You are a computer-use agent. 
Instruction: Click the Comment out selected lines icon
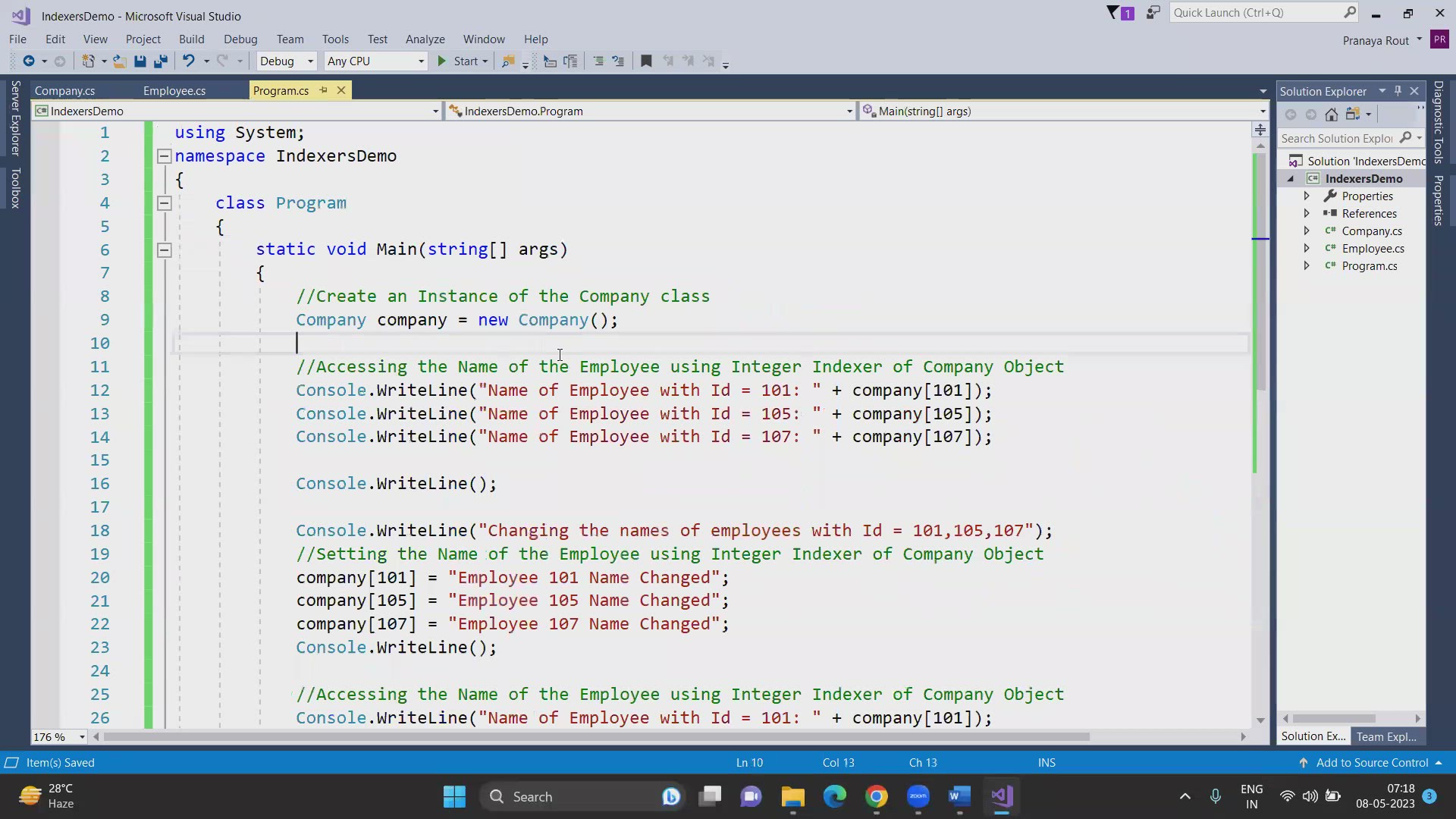point(598,61)
